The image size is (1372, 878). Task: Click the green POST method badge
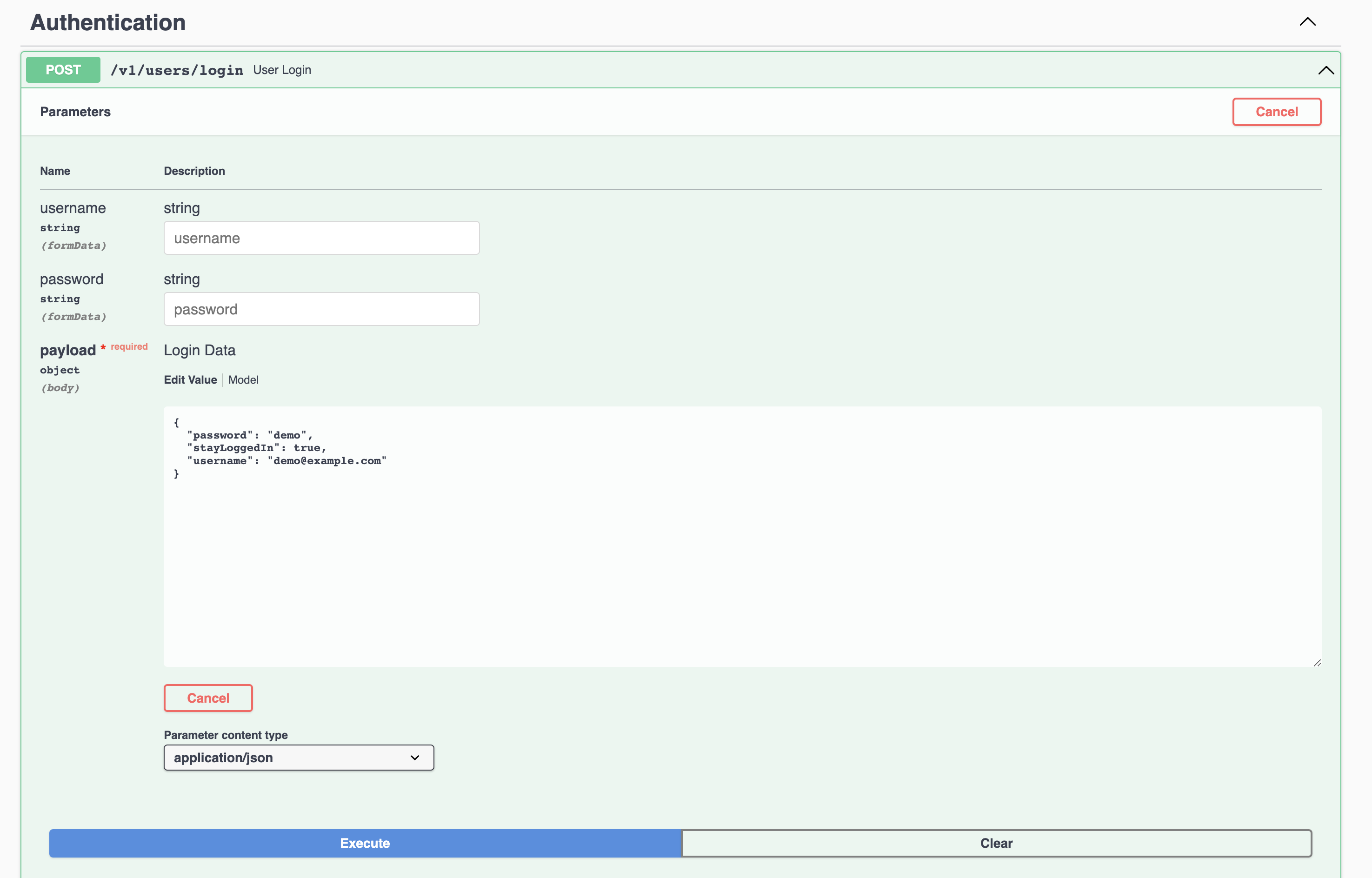coord(63,70)
